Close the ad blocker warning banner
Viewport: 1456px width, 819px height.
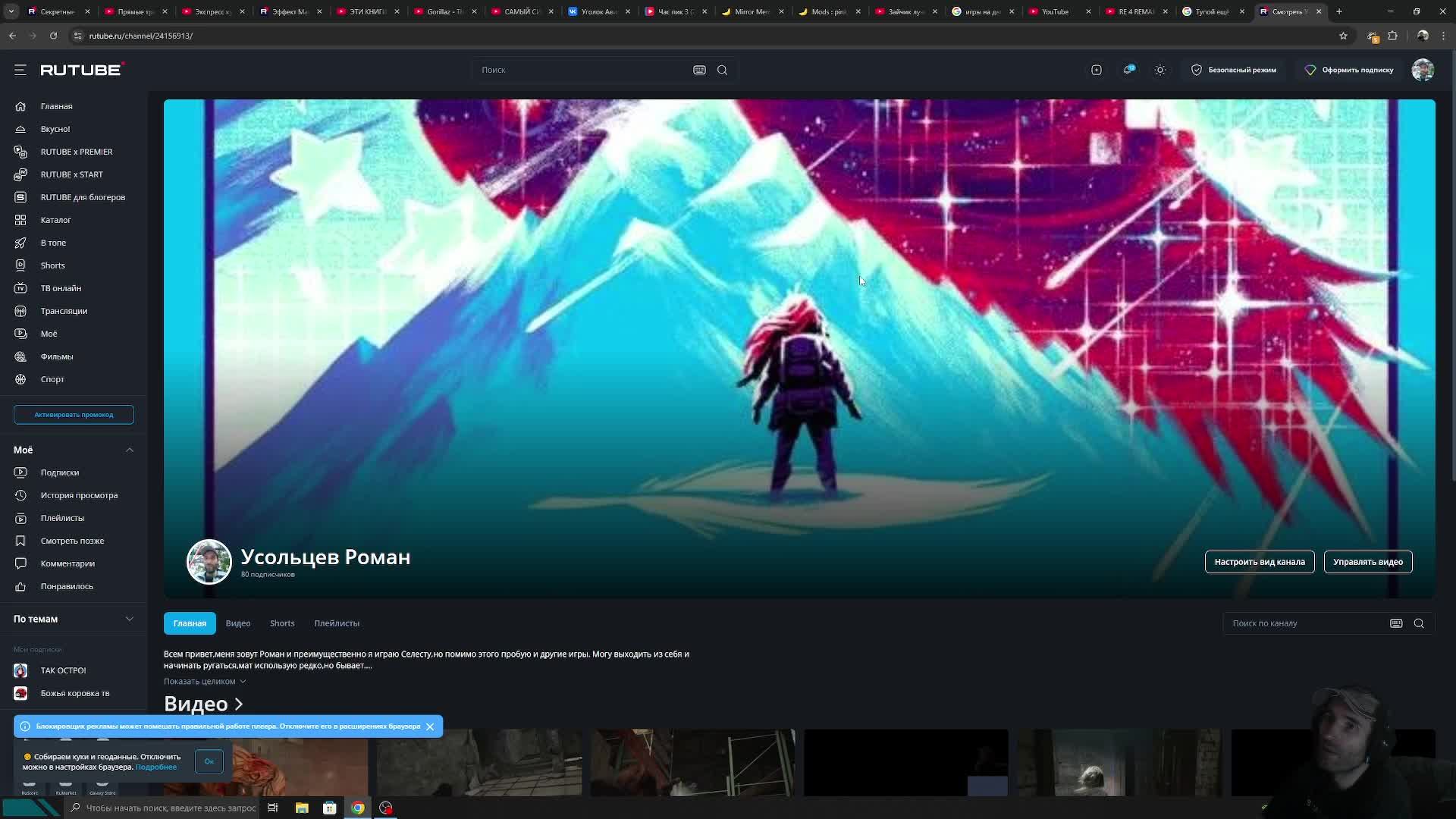click(x=430, y=726)
